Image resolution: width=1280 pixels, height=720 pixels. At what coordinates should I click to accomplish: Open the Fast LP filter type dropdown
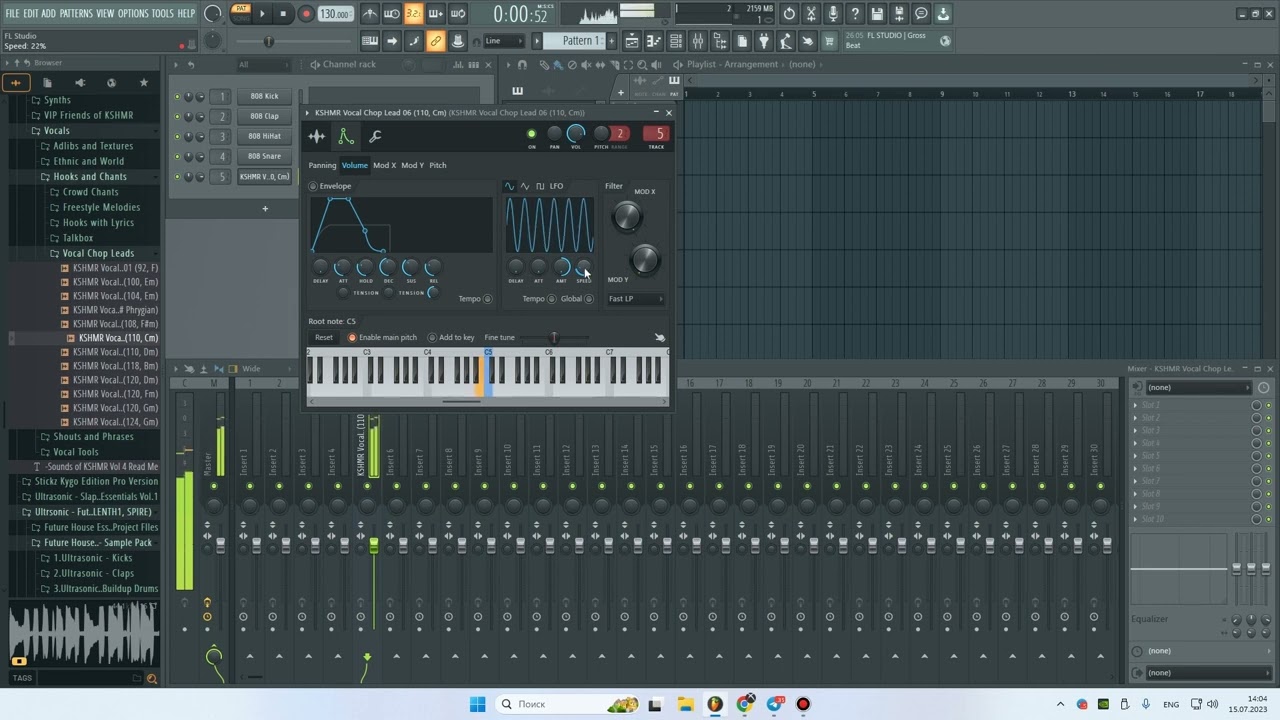(636, 299)
